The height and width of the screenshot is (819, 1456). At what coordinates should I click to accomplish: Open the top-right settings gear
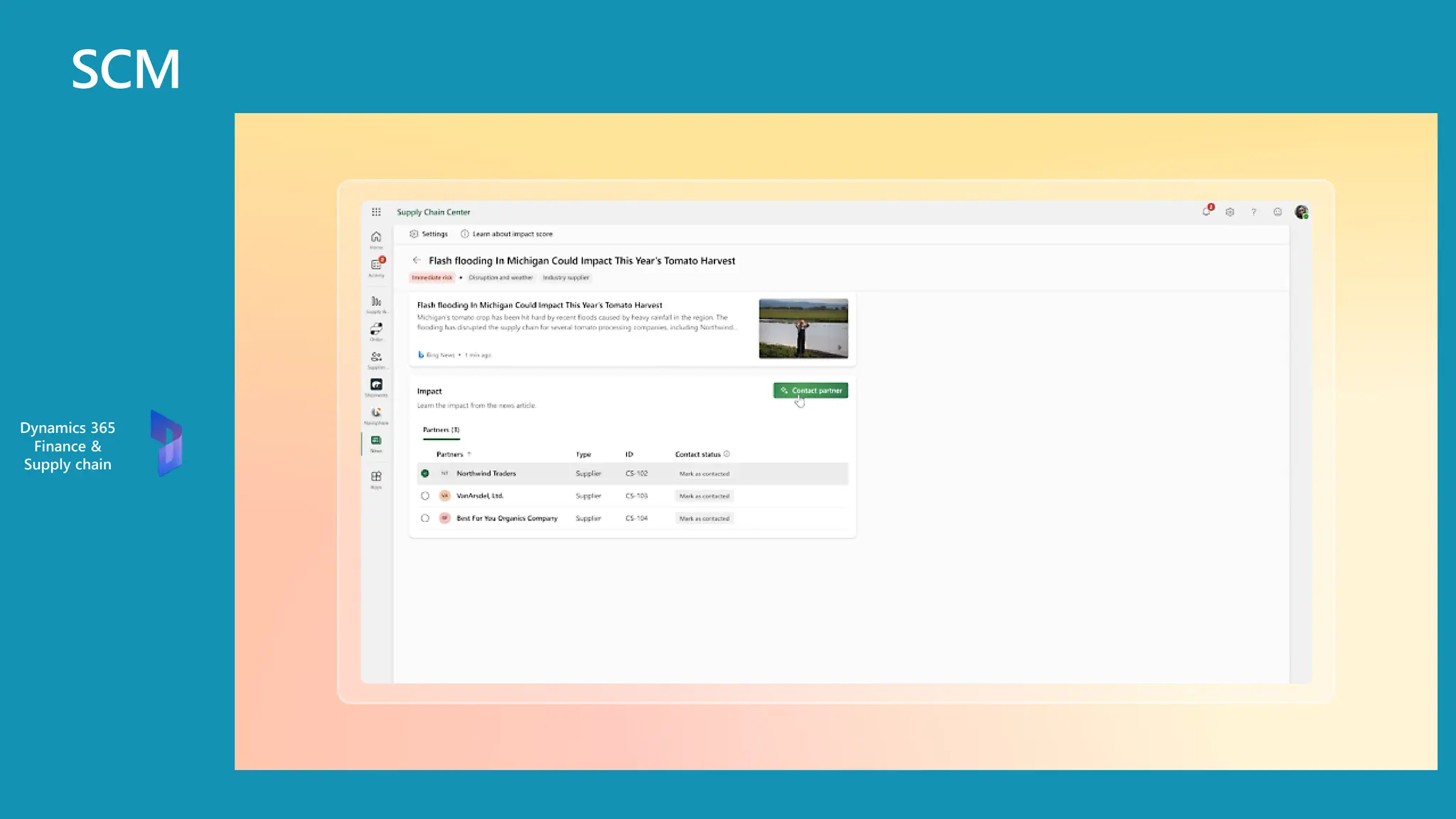[1230, 212]
